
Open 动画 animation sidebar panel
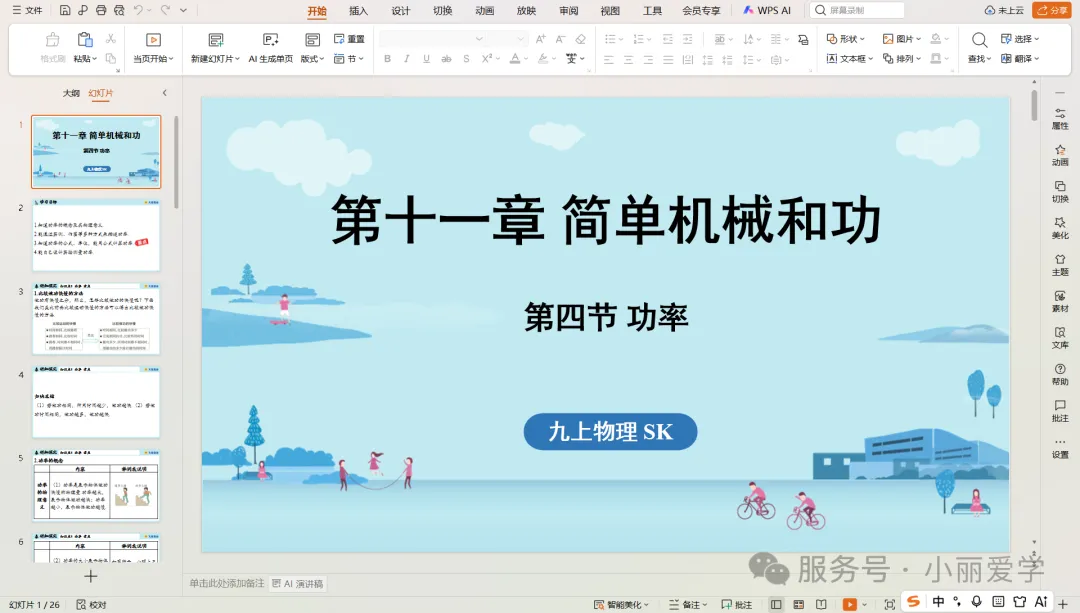[x=1060, y=155]
